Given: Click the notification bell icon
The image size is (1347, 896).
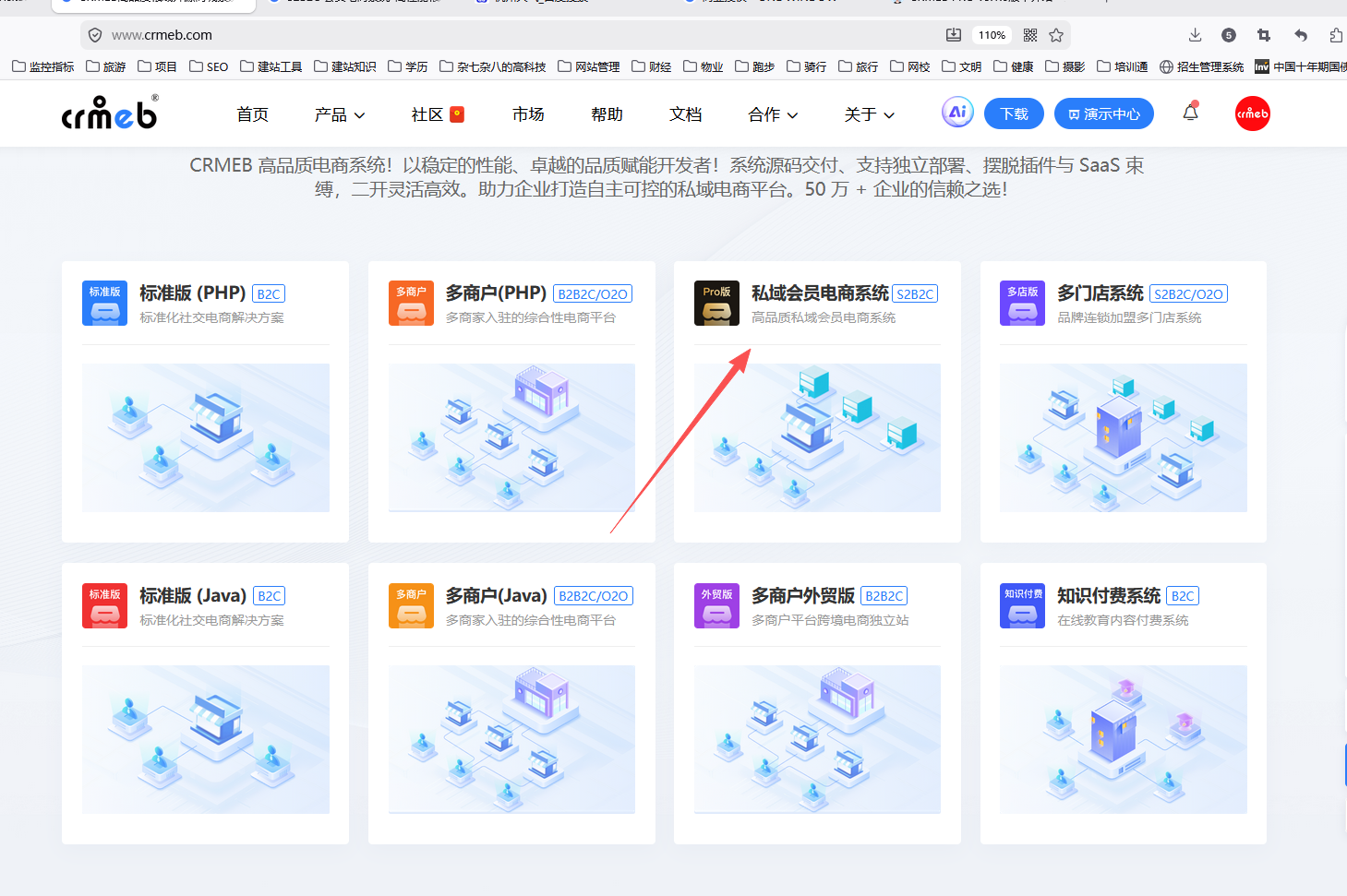Looking at the screenshot, I should tap(1190, 113).
